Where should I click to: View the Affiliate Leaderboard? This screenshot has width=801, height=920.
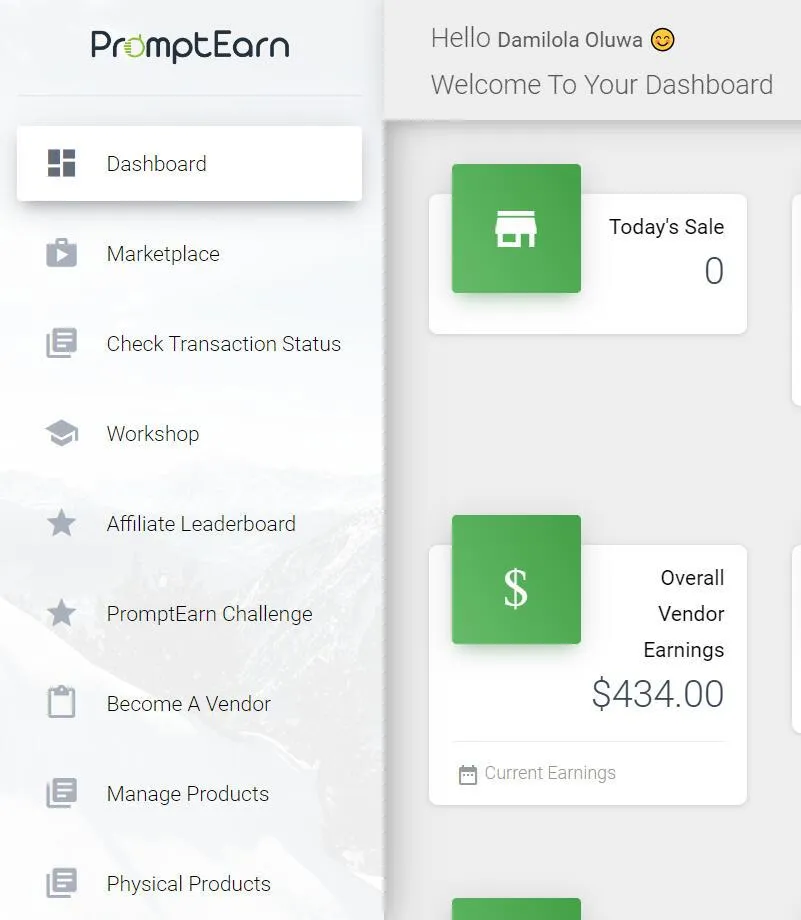[x=189, y=523]
